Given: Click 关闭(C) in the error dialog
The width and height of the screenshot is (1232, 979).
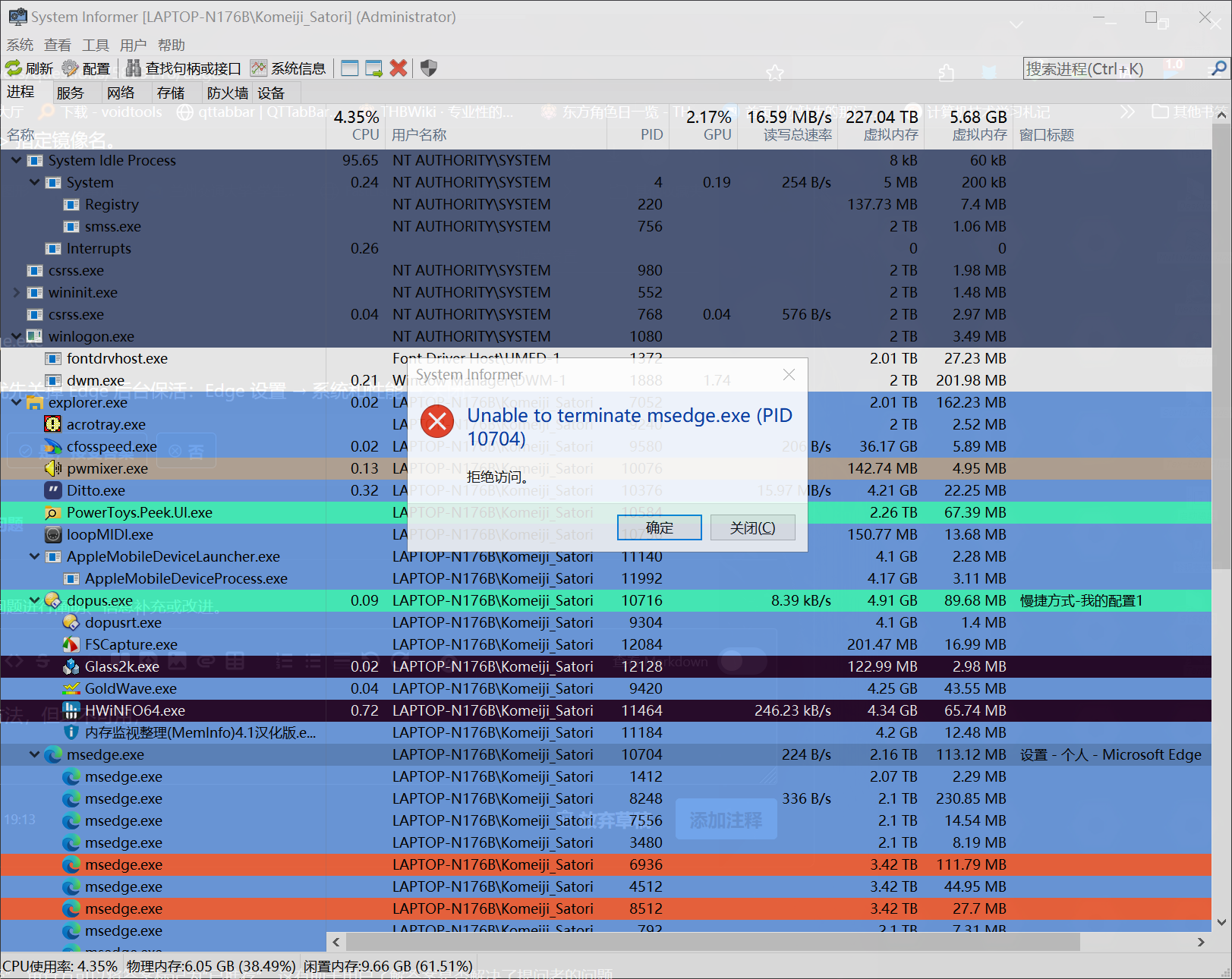Looking at the screenshot, I should (752, 527).
